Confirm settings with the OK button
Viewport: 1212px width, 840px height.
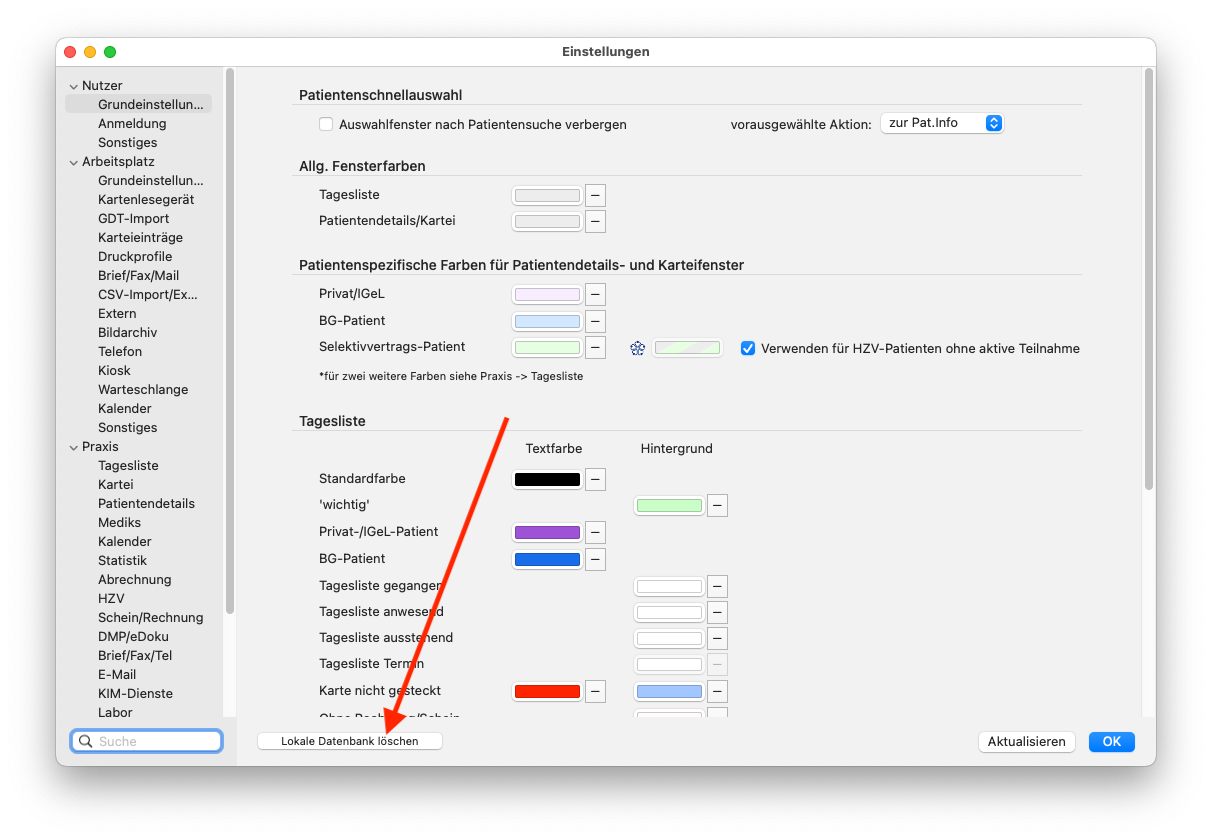coord(1112,741)
